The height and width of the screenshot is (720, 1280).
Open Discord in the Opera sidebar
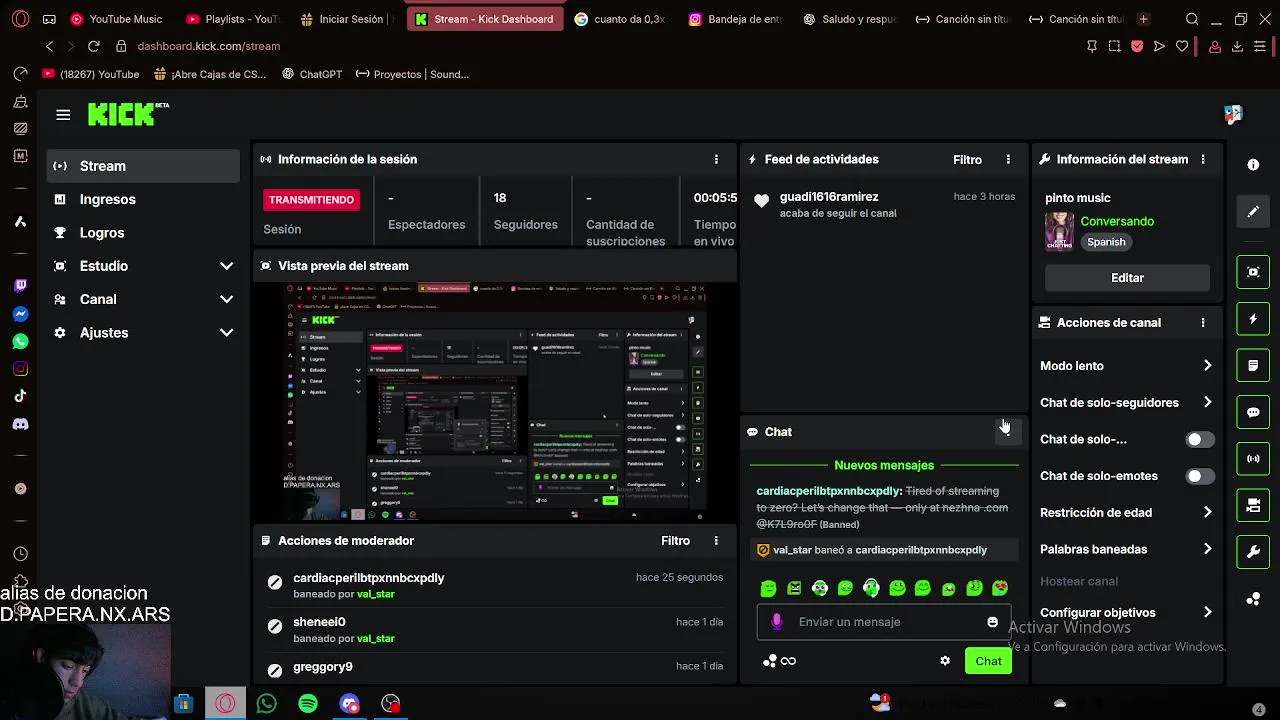[x=20, y=424]
